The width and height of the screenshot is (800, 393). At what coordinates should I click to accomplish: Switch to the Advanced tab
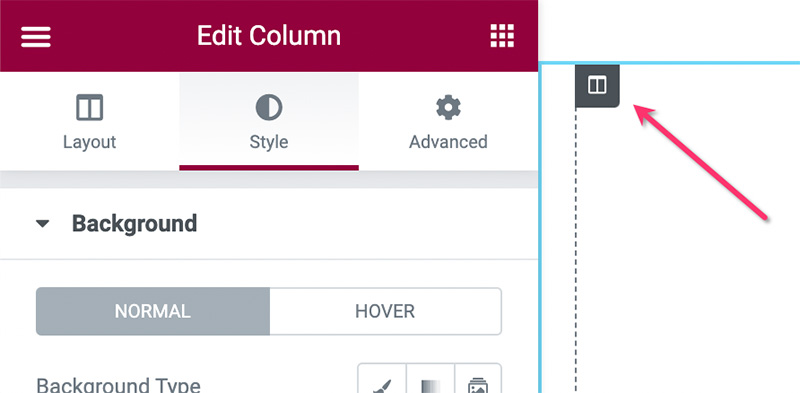click(x=448, y=121)
